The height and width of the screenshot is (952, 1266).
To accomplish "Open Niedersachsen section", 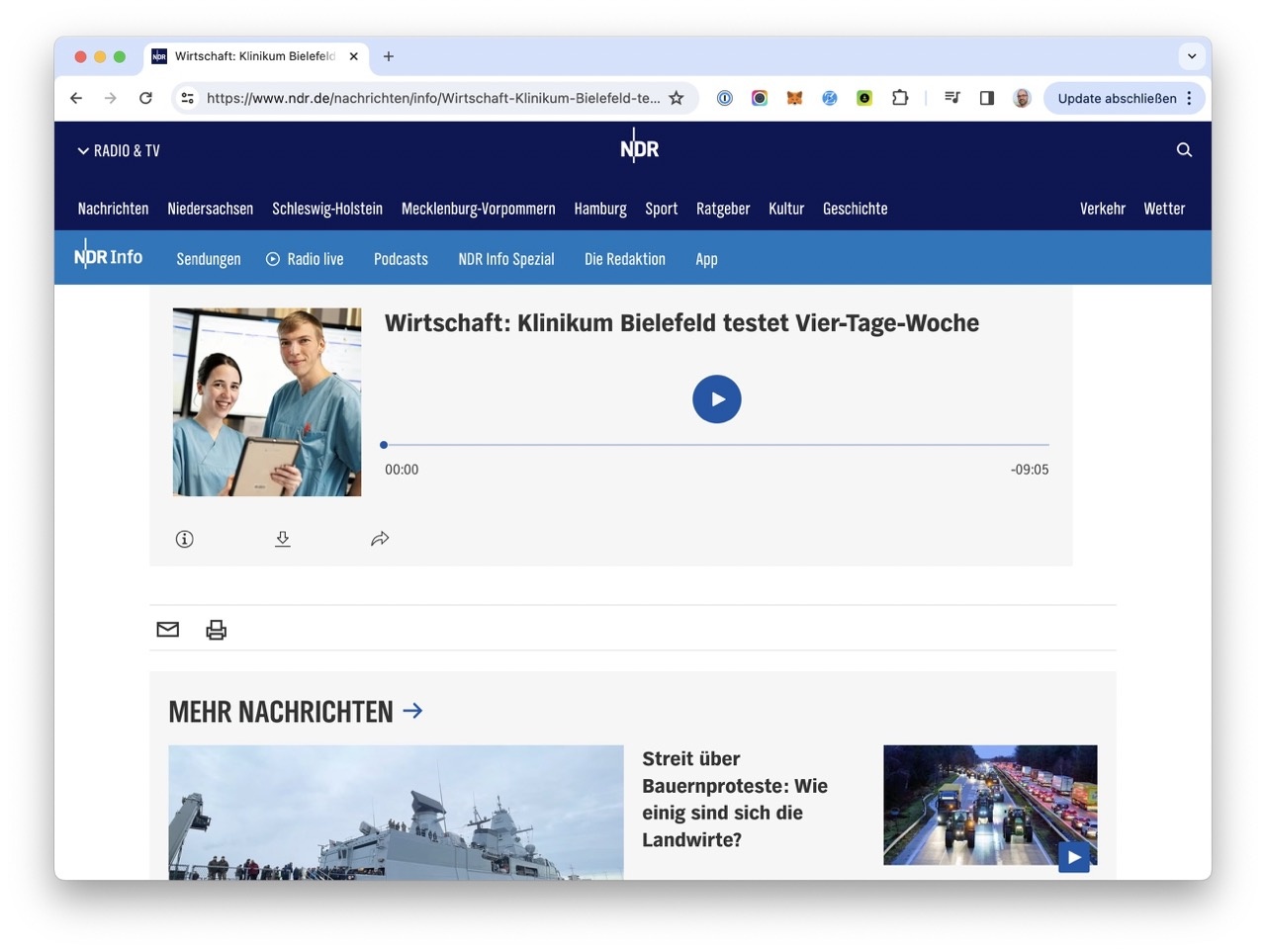I will click(x=211, y=209).
